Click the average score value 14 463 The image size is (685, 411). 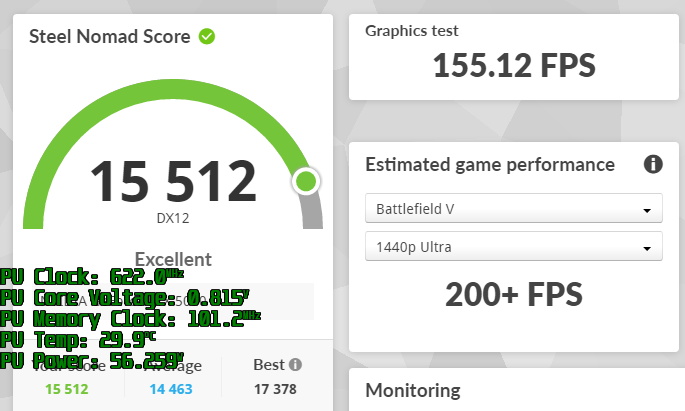tap(171, 389)
